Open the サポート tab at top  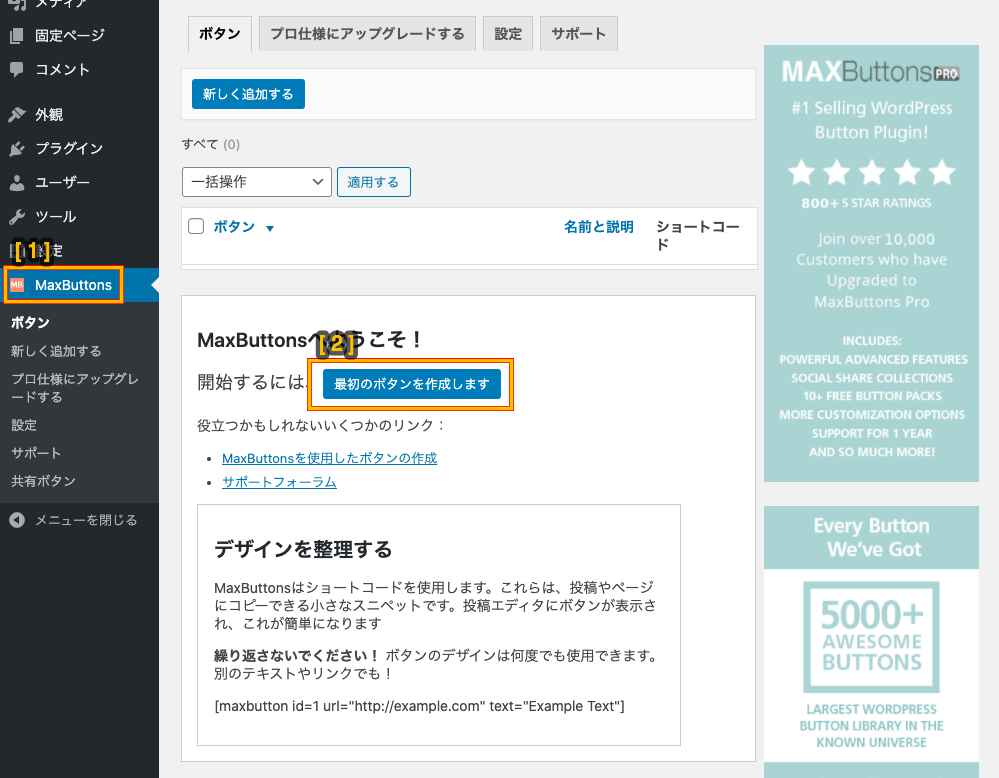coord(579,34)
